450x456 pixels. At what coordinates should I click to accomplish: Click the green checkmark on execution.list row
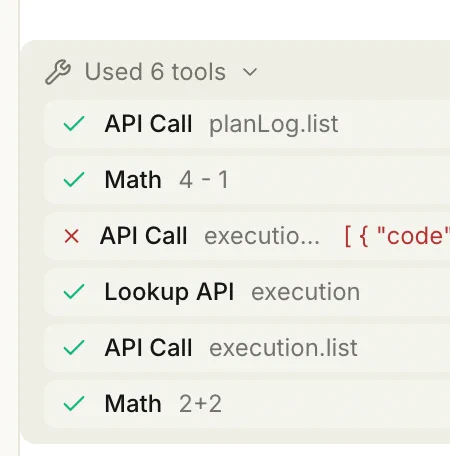pos(74,348)
